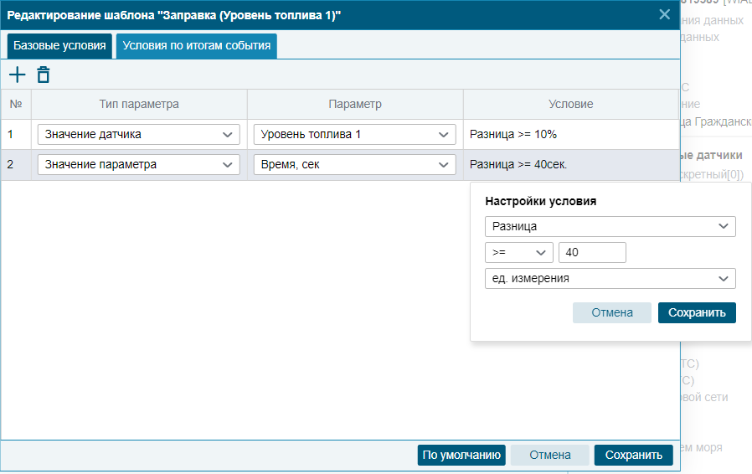The height and width of the screenshot is (474, 752).
Task: Click the По умолчанию button
Action: coord(461,455)
